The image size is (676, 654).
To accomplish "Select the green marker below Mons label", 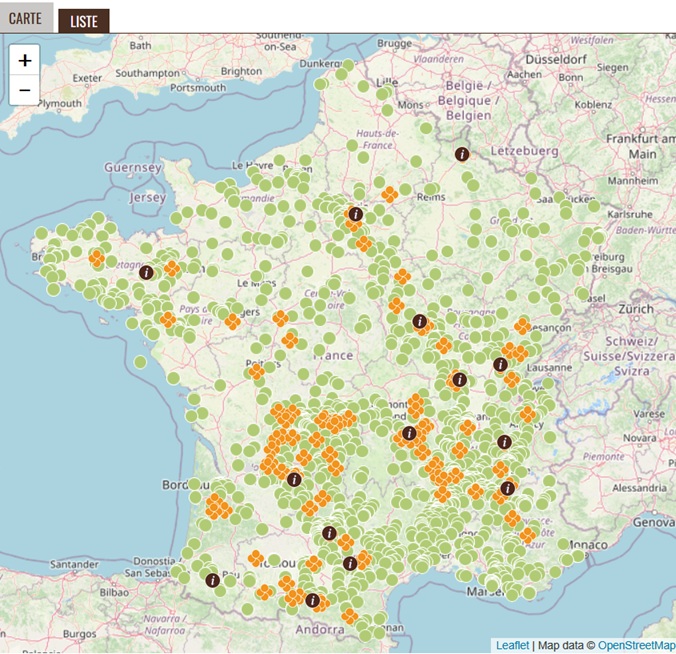I will [x=426, y=128].
